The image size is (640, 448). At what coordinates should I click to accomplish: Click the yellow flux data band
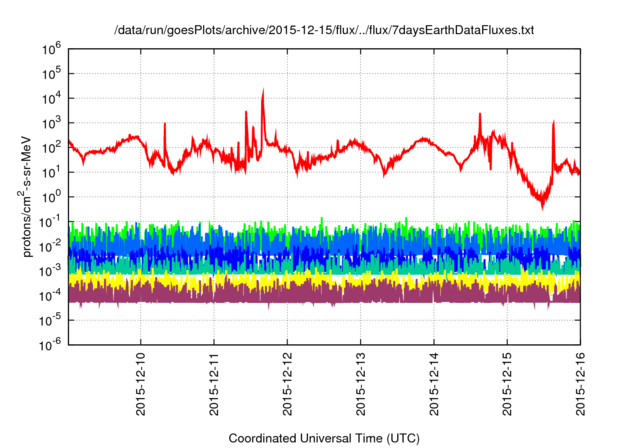pos(324,281)
